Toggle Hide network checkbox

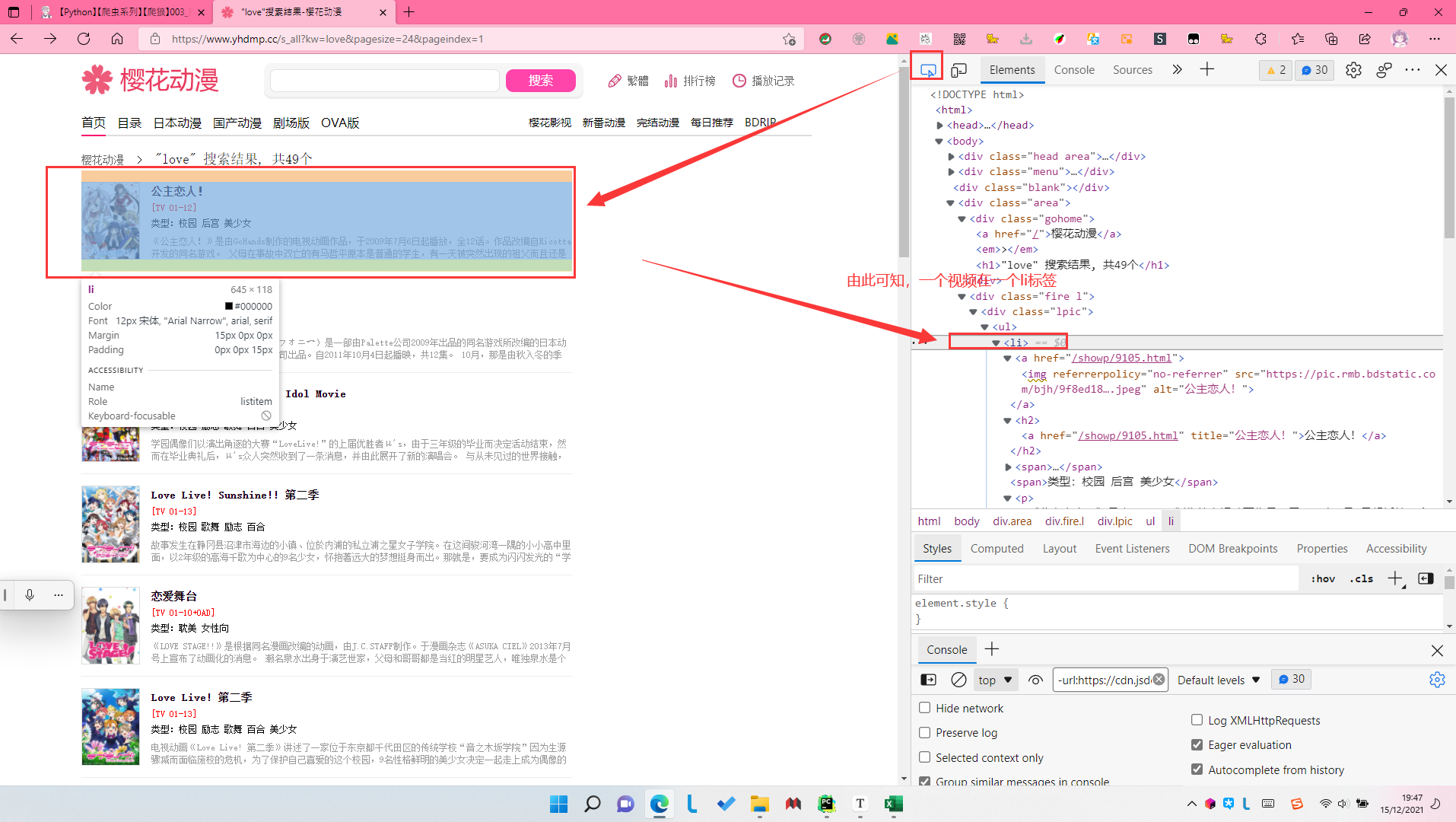coord(924,708)
